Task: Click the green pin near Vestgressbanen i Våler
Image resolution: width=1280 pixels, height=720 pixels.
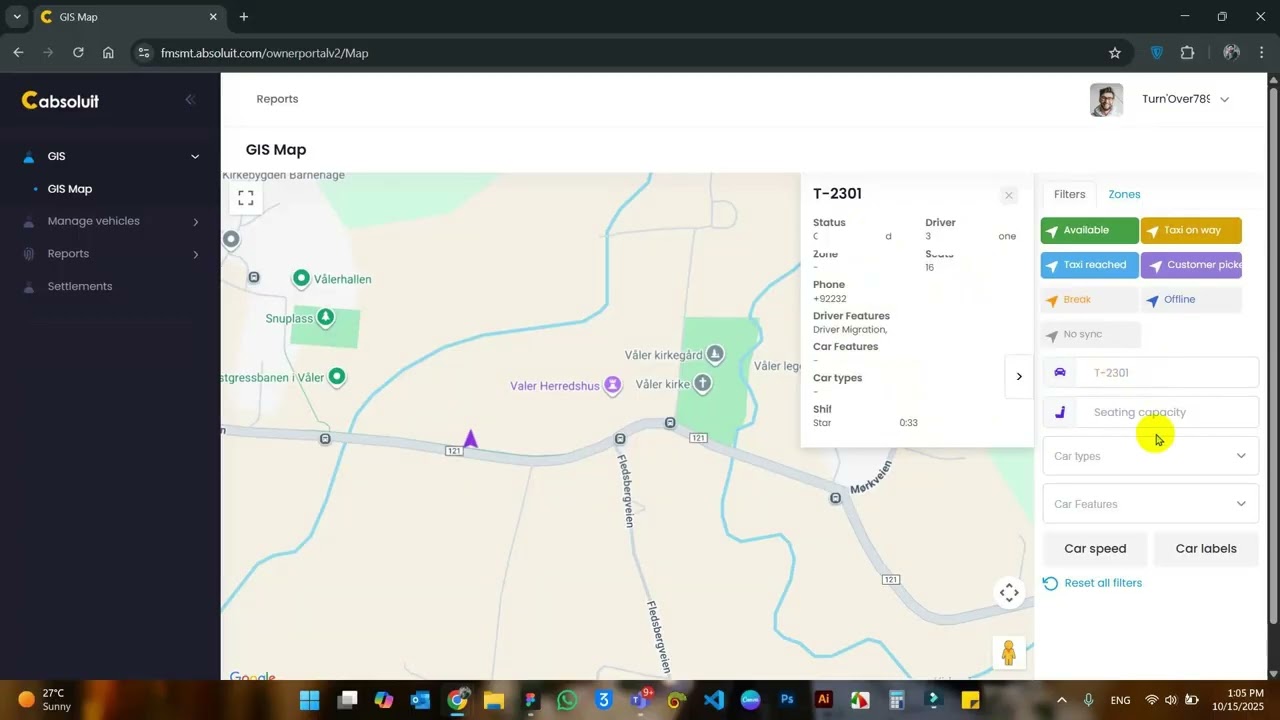Action: pos(337,377)
